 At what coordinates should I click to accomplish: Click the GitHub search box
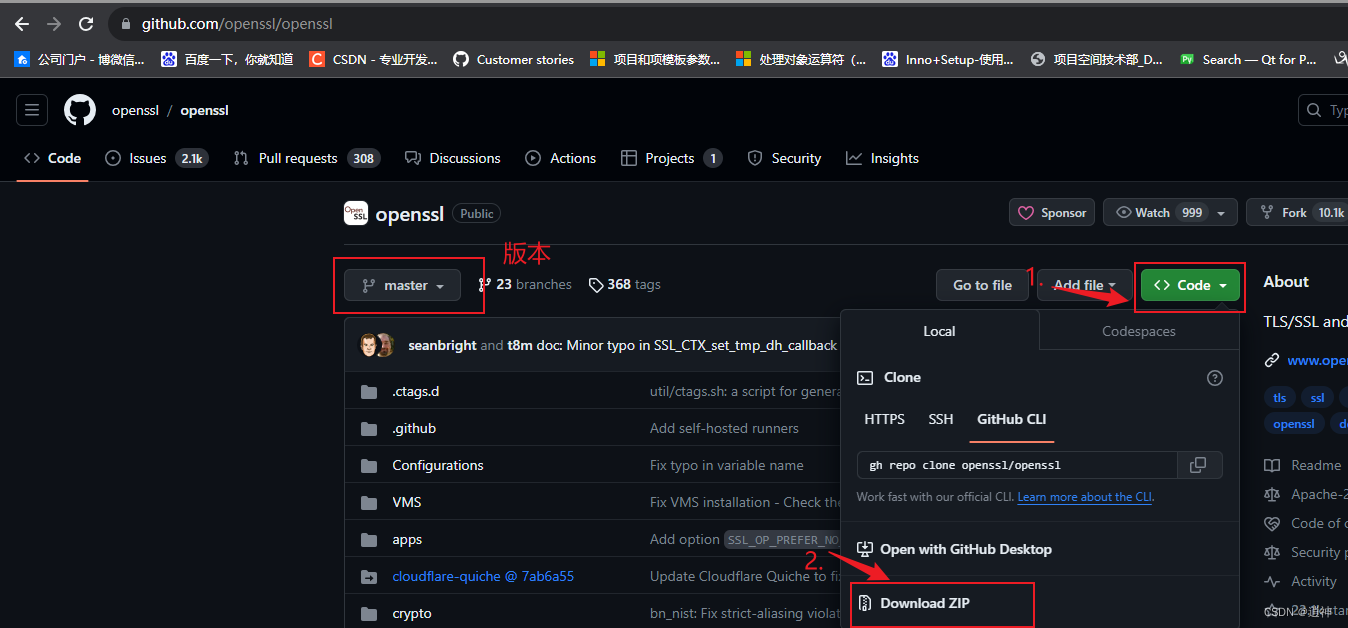(1323, 110)
